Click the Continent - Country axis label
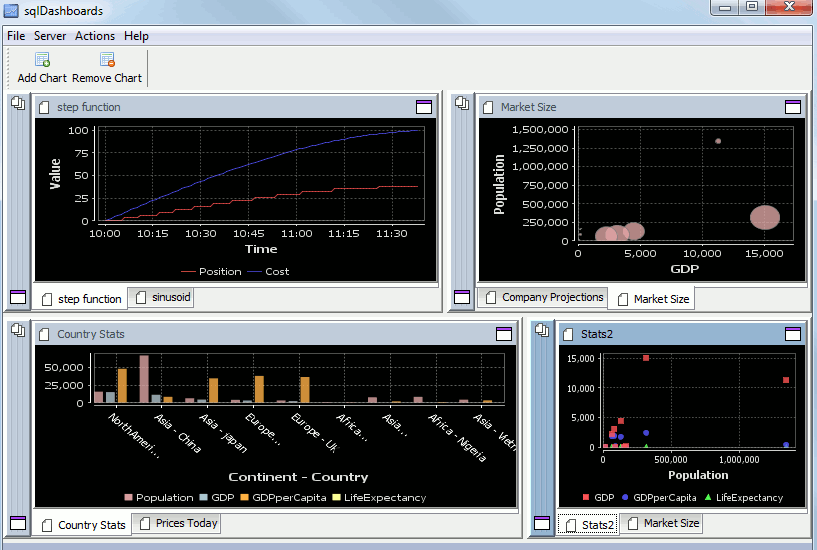 click(x=298, y=477)
